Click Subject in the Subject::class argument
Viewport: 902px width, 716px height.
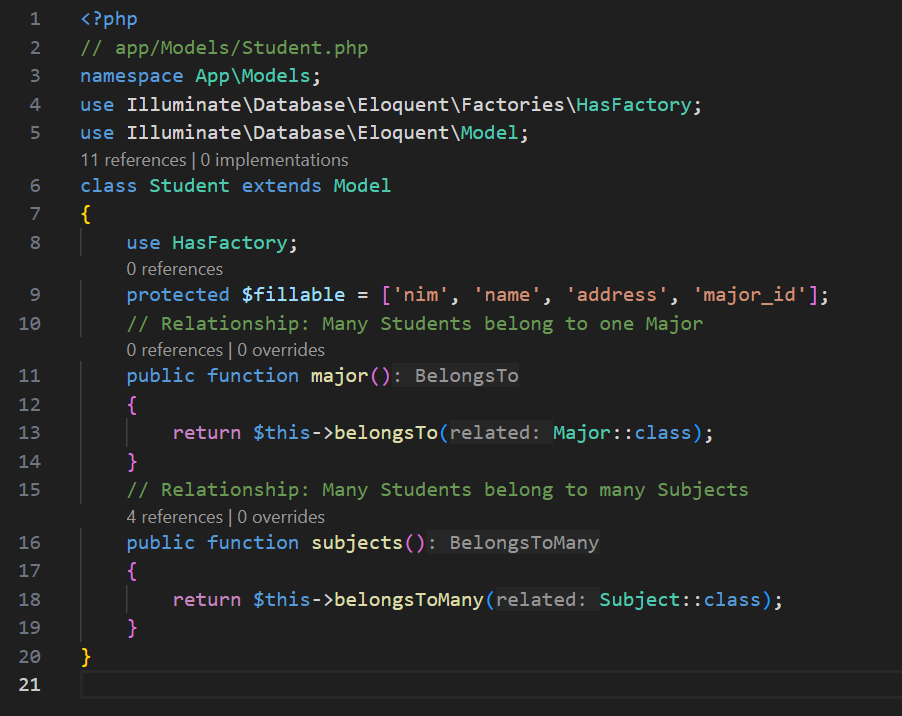640,600
